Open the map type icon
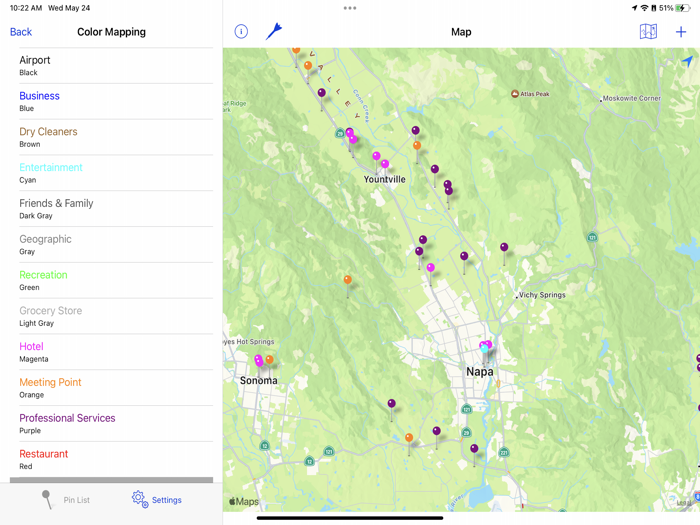700x525 pixels. [x=648, y=32]
